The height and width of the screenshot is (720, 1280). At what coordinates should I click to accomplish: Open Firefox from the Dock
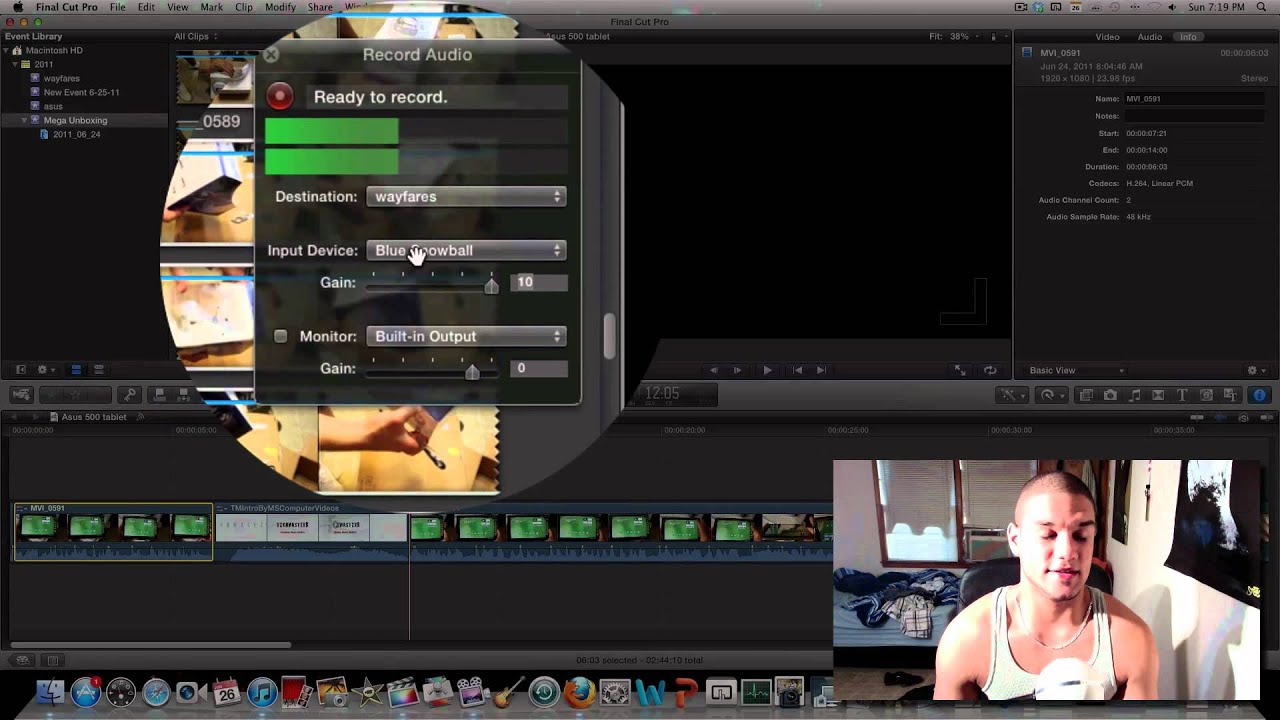tap(578, 692)
